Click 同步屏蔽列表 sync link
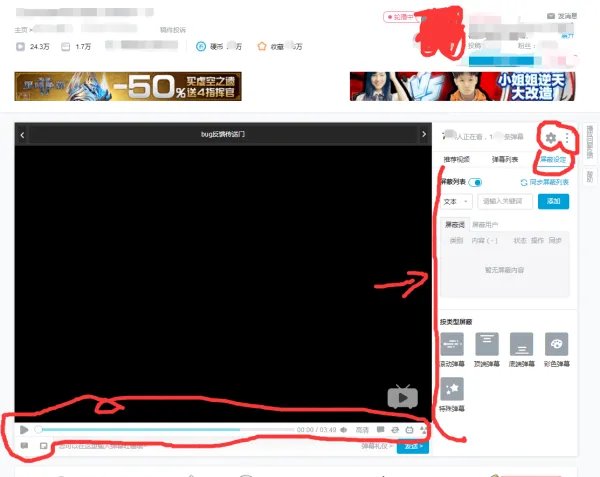This screenshot has width=600, height=477. click(545, 182)
